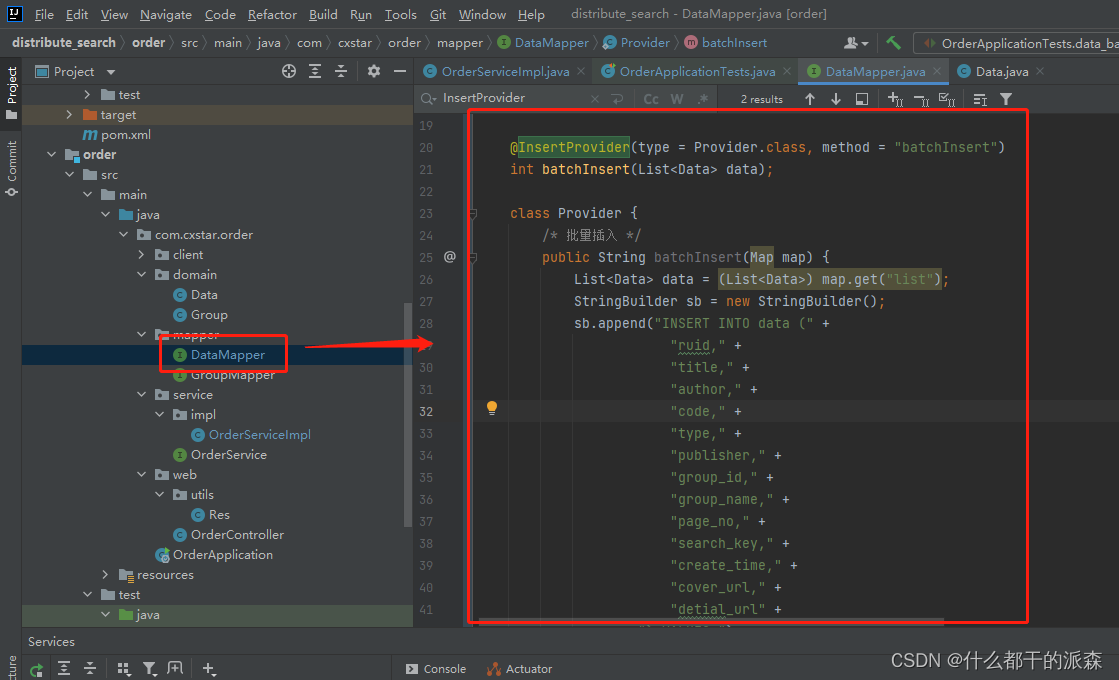1119x680 pixels.
Task: Go to previous search occurrence
Action: click(809, 99)
